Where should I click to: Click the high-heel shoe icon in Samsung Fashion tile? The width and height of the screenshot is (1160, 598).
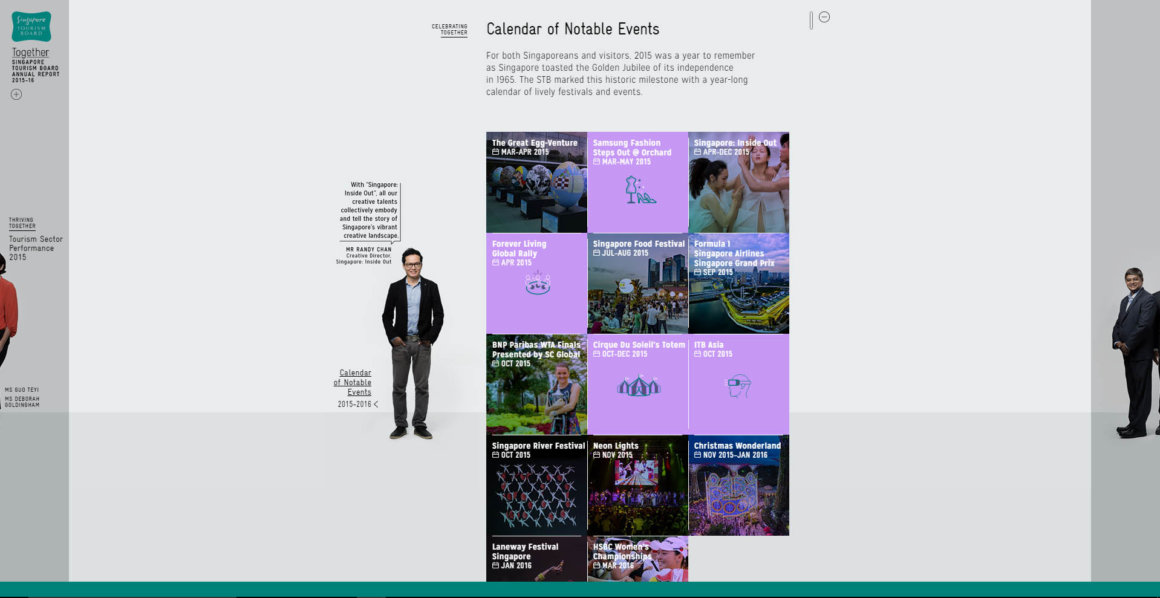638,191
